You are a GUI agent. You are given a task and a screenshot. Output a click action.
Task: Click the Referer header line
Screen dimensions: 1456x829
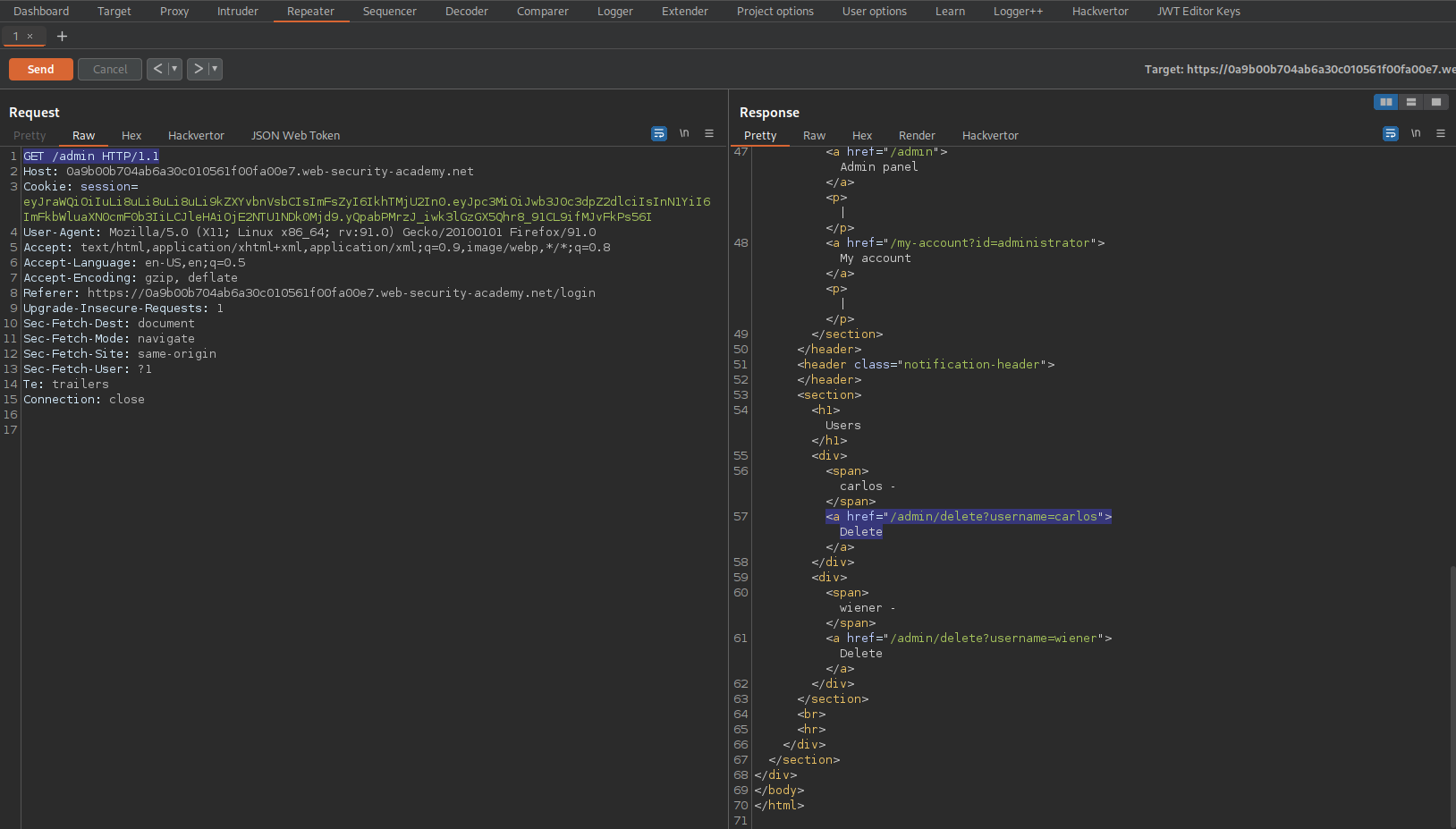pos(309,293)
